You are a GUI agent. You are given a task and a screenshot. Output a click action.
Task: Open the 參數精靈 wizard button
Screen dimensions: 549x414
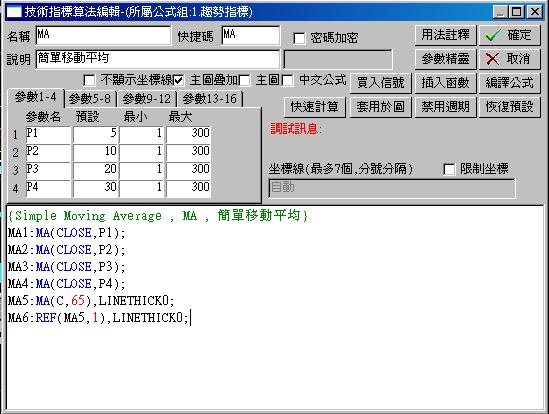tap(445, 59)
